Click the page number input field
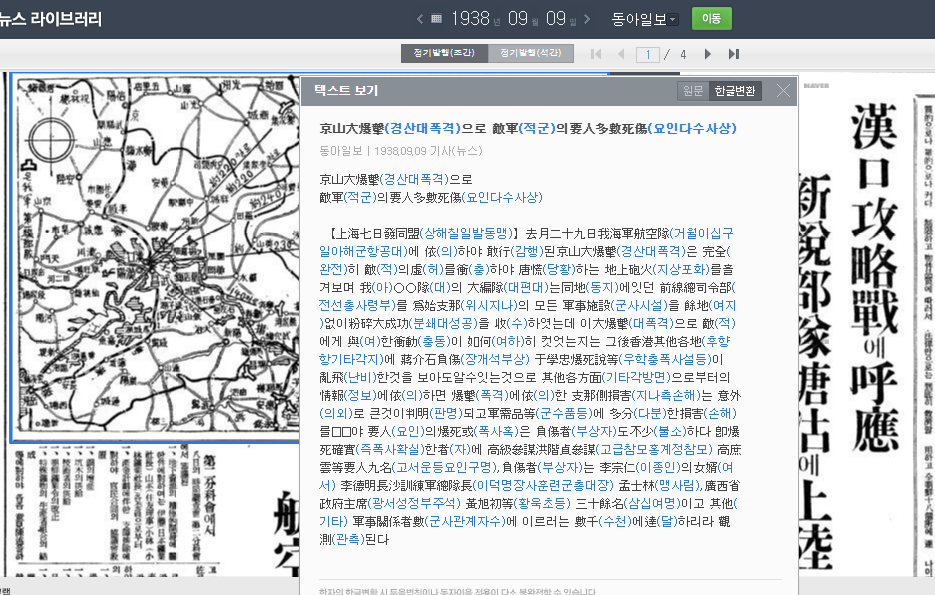 648,55
